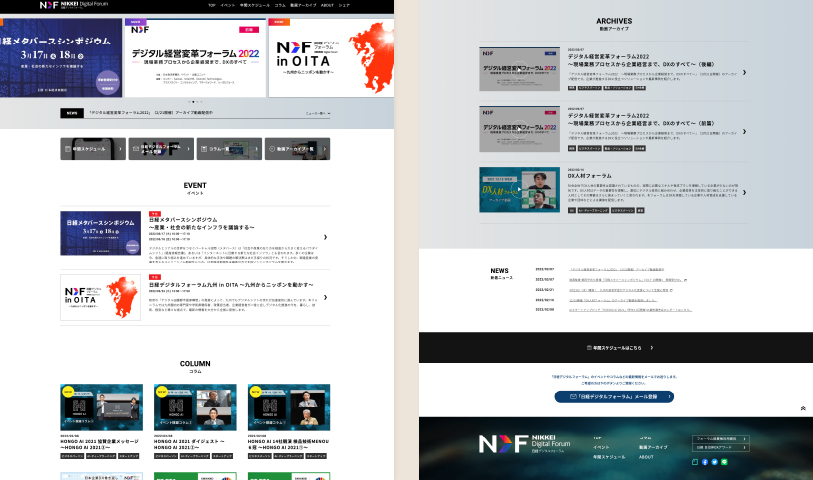Screen dimensions: 813x480
Task: Click the arrow chevron on the in OITA event row
Action: (x=325, y=298)
